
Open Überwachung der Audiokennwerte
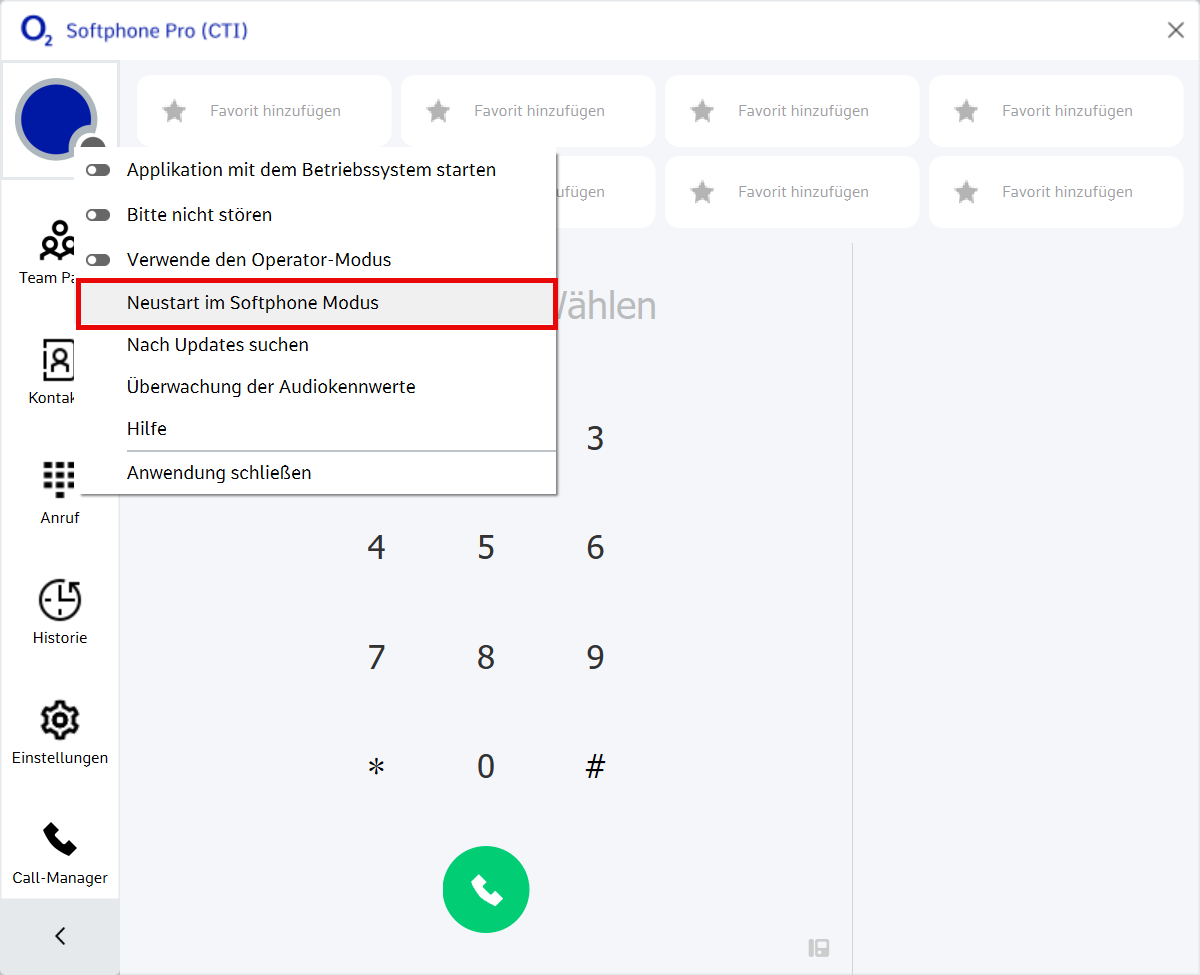pyautogui.click(x=270, y=387)
